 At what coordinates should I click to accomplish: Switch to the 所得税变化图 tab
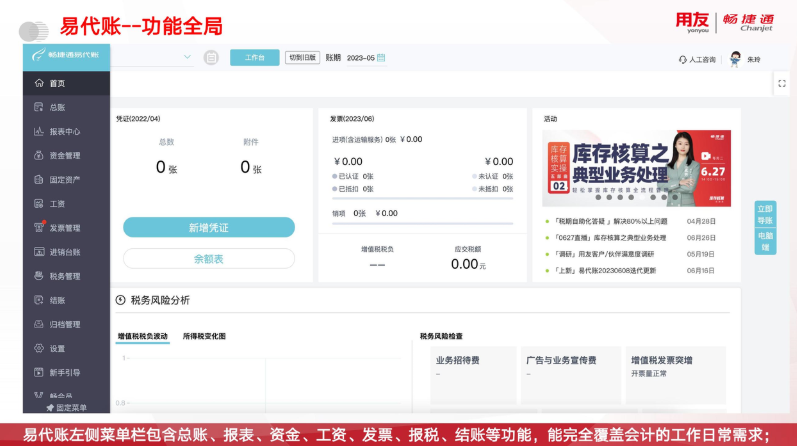coord(204,336)
